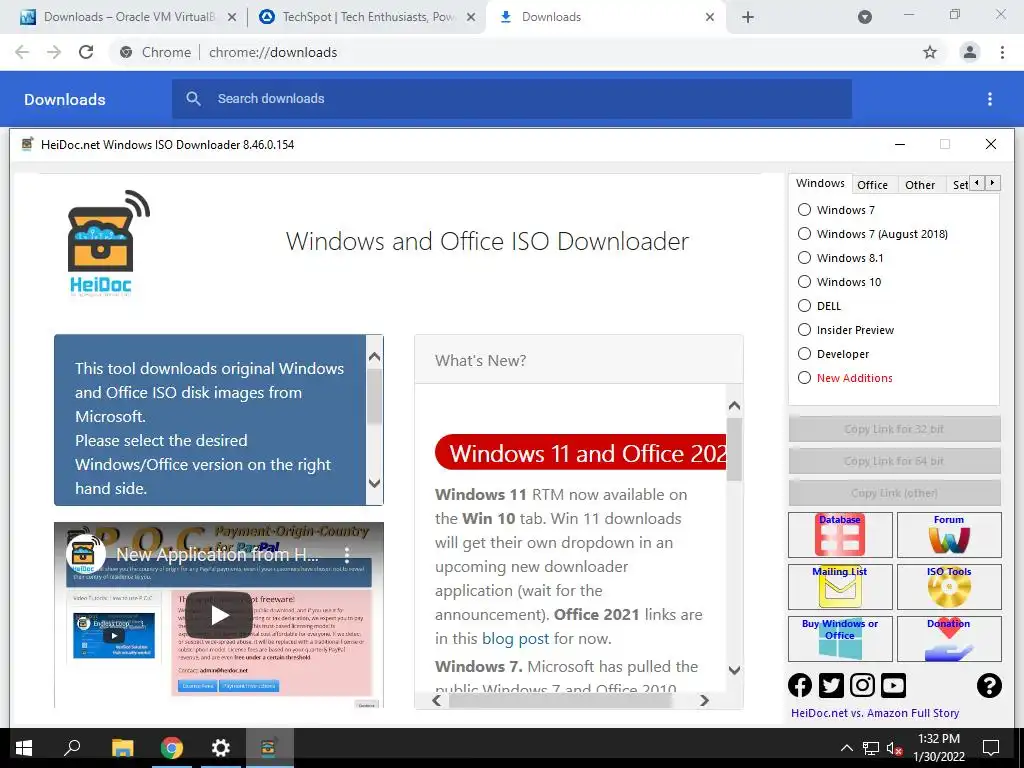Image resolution: width=1024 pixels, height=768 pixels.
Task: Open the Buy Windows or Office tile
Action: coord(840,639)
